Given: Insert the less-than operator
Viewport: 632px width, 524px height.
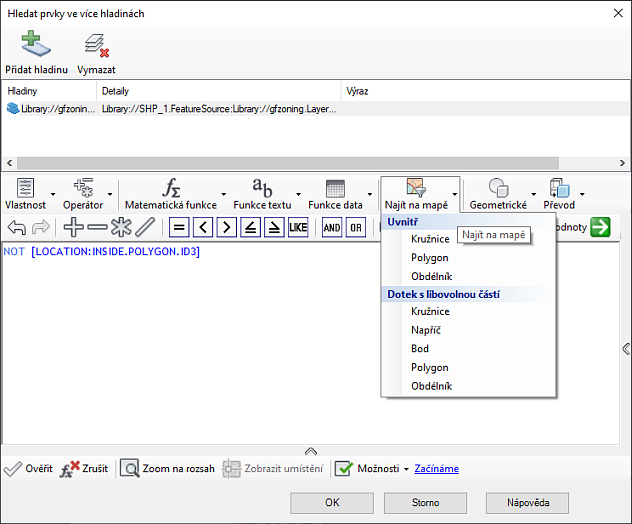Looking at the screenshot, I should point(203,227).
